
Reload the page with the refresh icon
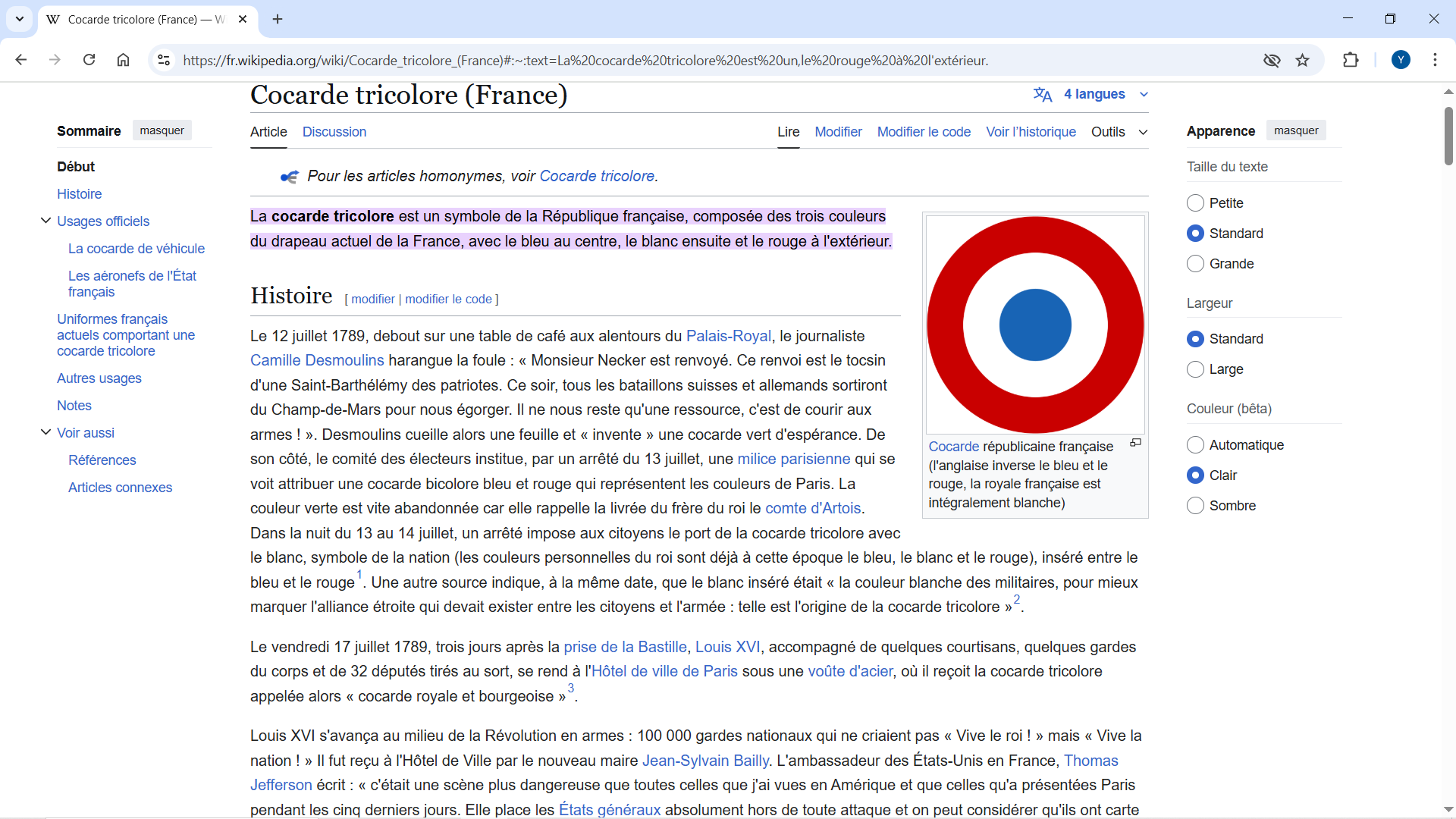[x=89, y=60]
